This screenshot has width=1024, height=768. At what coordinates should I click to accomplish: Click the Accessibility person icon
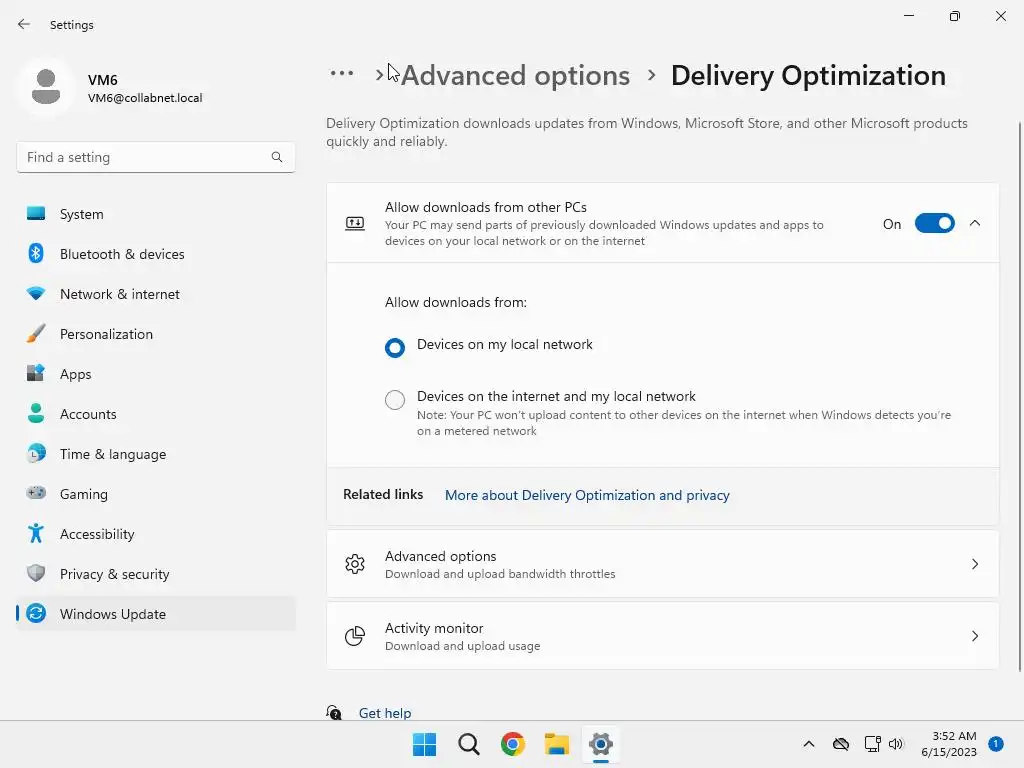[36, 534]
